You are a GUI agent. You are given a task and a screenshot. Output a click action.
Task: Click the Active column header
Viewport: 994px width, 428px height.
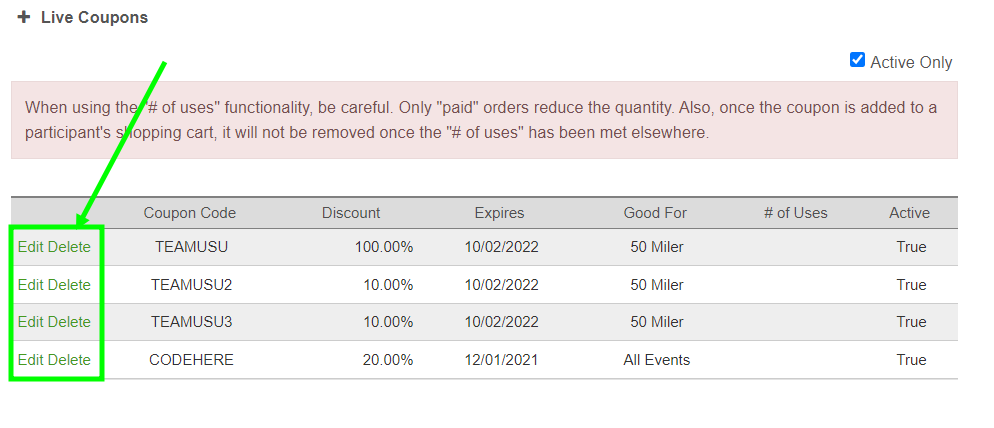[x=909, y=213]
